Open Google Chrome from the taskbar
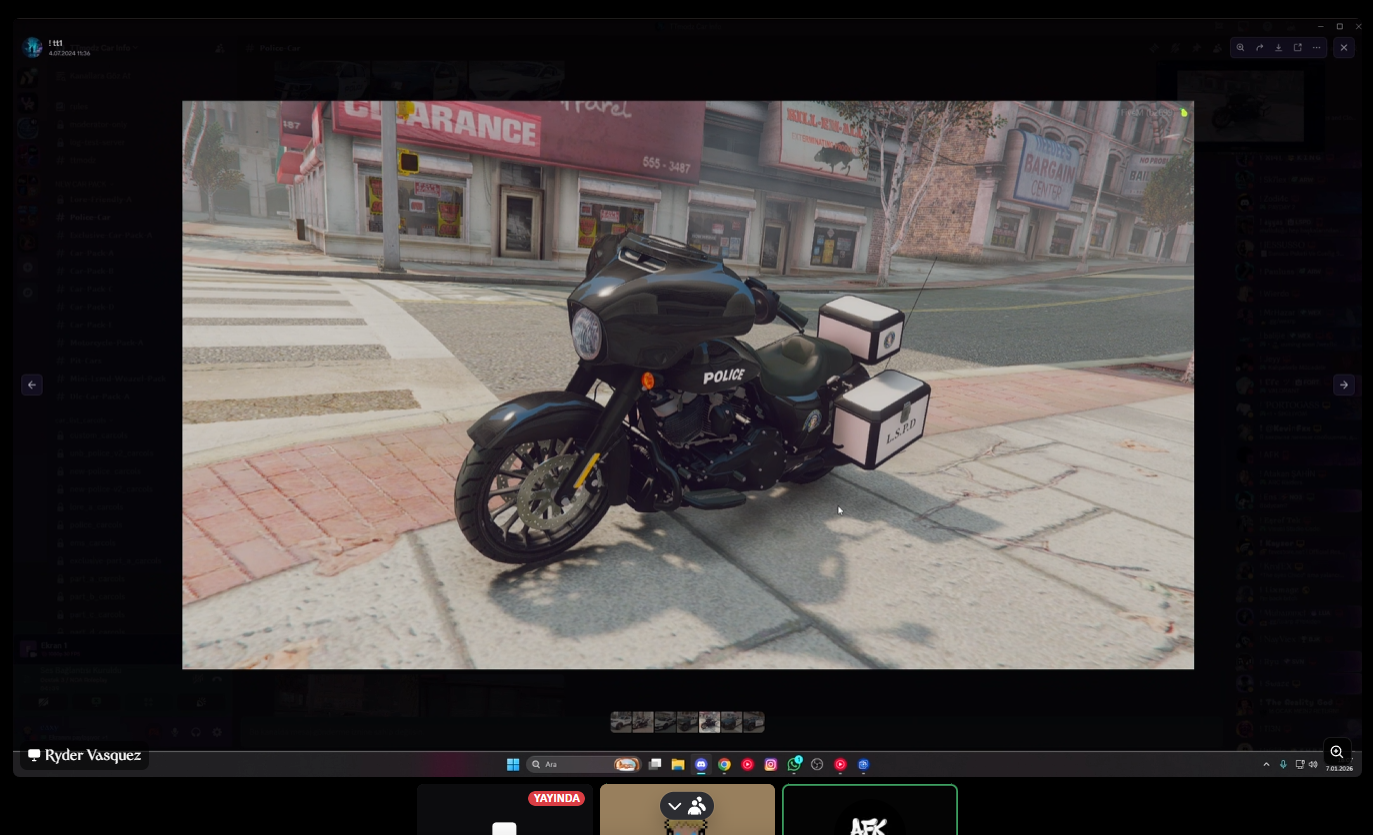Image resolution: width=1373 pixels, height=835 pixels. coord(724,764)
